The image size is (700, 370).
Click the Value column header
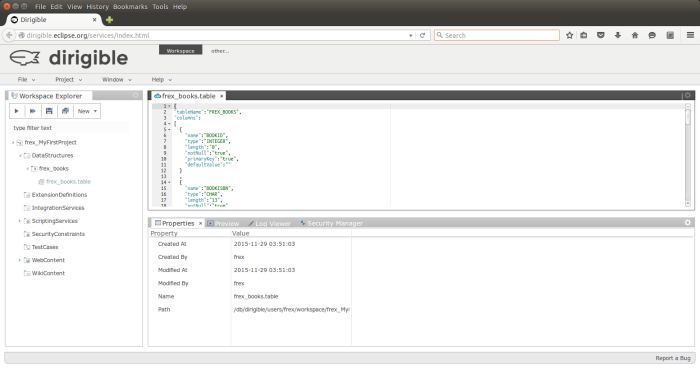241,233
